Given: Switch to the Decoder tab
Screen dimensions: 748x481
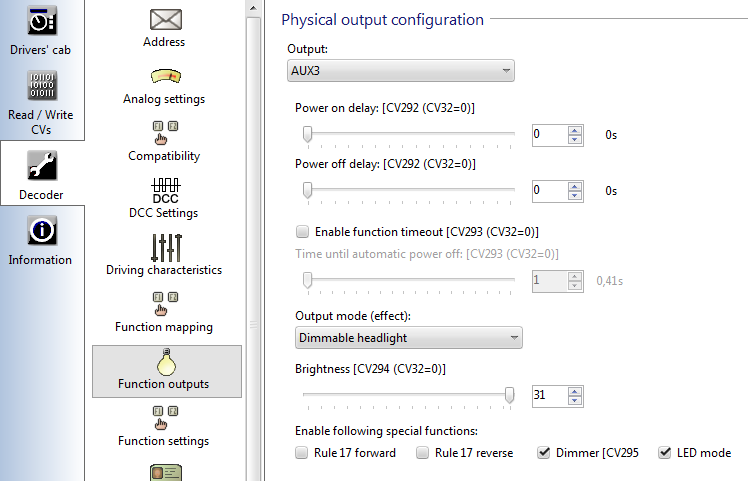Looking at the screenshot, I should [42, 174].
